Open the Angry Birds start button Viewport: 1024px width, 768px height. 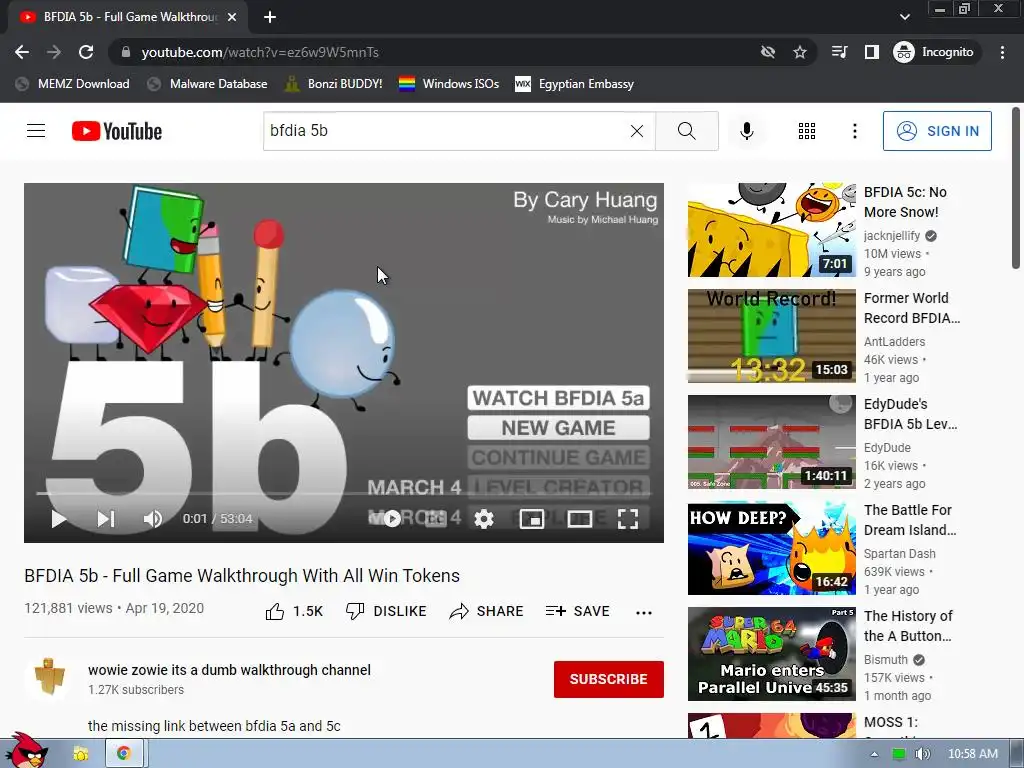pos(26,751)
